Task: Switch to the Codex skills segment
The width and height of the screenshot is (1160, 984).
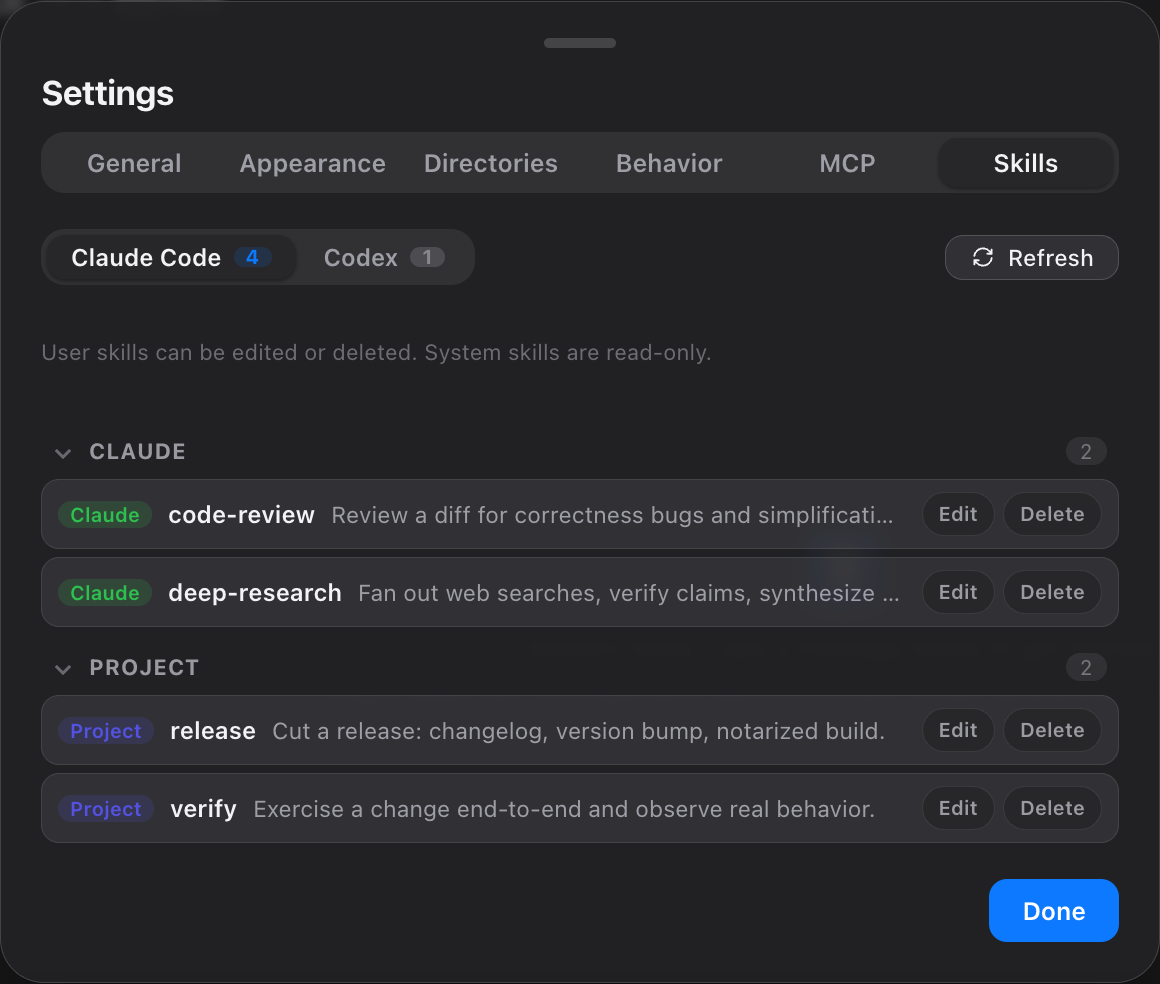Action: (x=384, y=257)
